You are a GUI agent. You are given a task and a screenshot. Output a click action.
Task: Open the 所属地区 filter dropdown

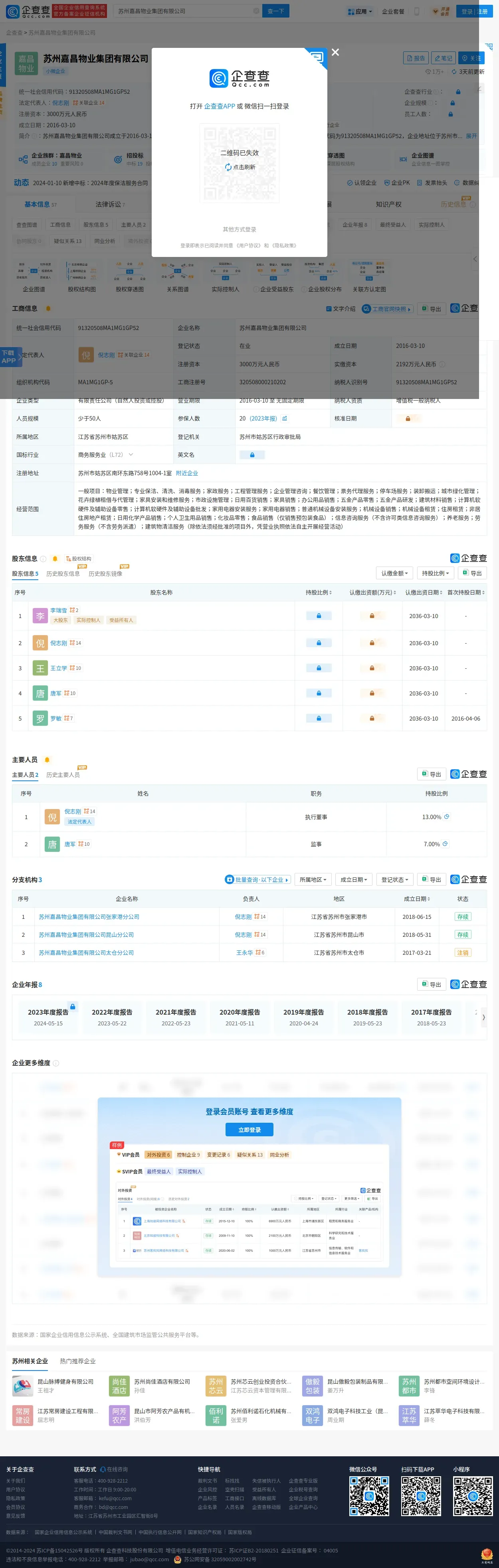point(313,880)
